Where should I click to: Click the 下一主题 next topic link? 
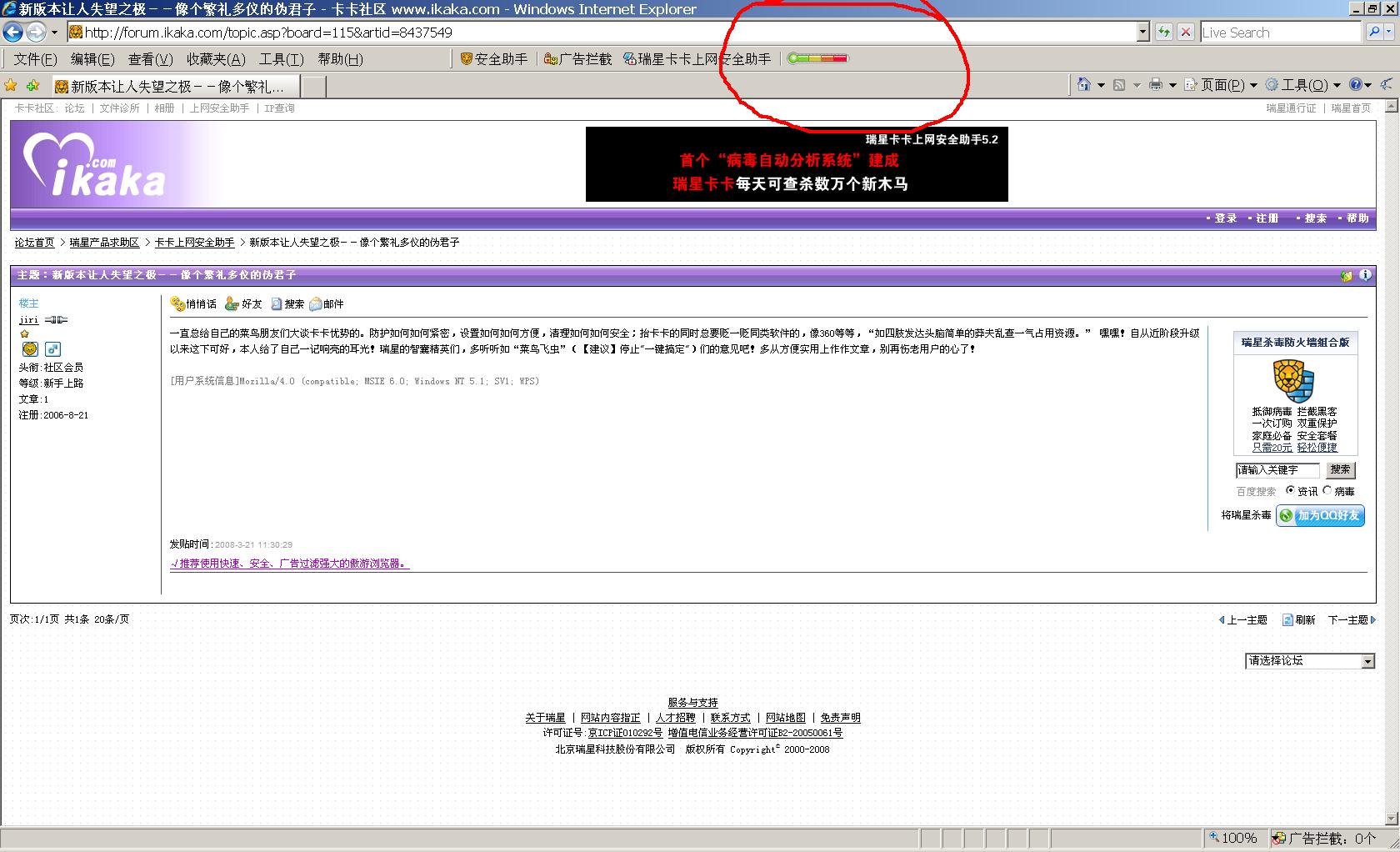pos(1352,619)
